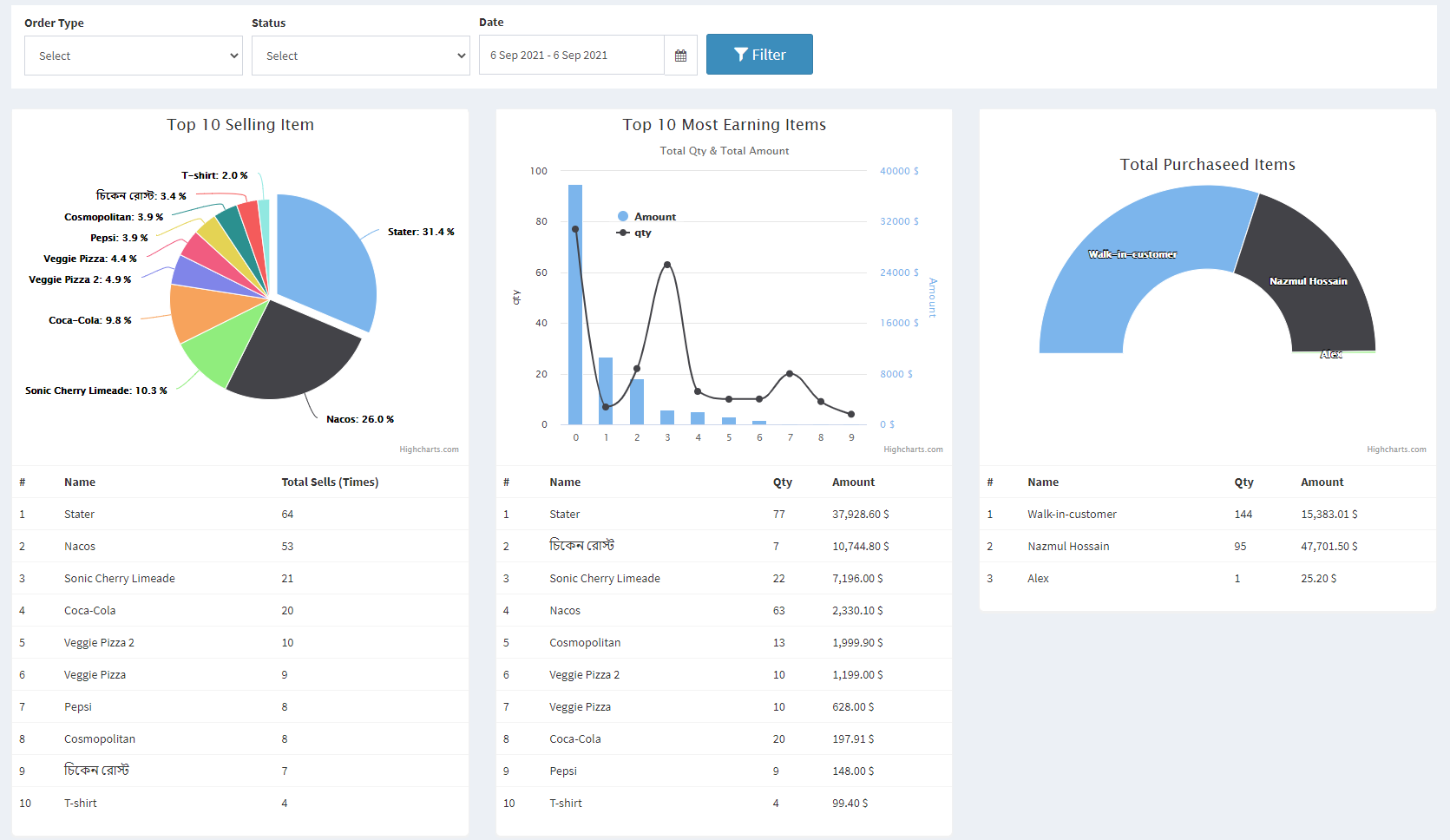The width and height of the screenshot is (1450, 840).
Task: Open the Order Type dropdown
Action: click(x=134, y=56)
